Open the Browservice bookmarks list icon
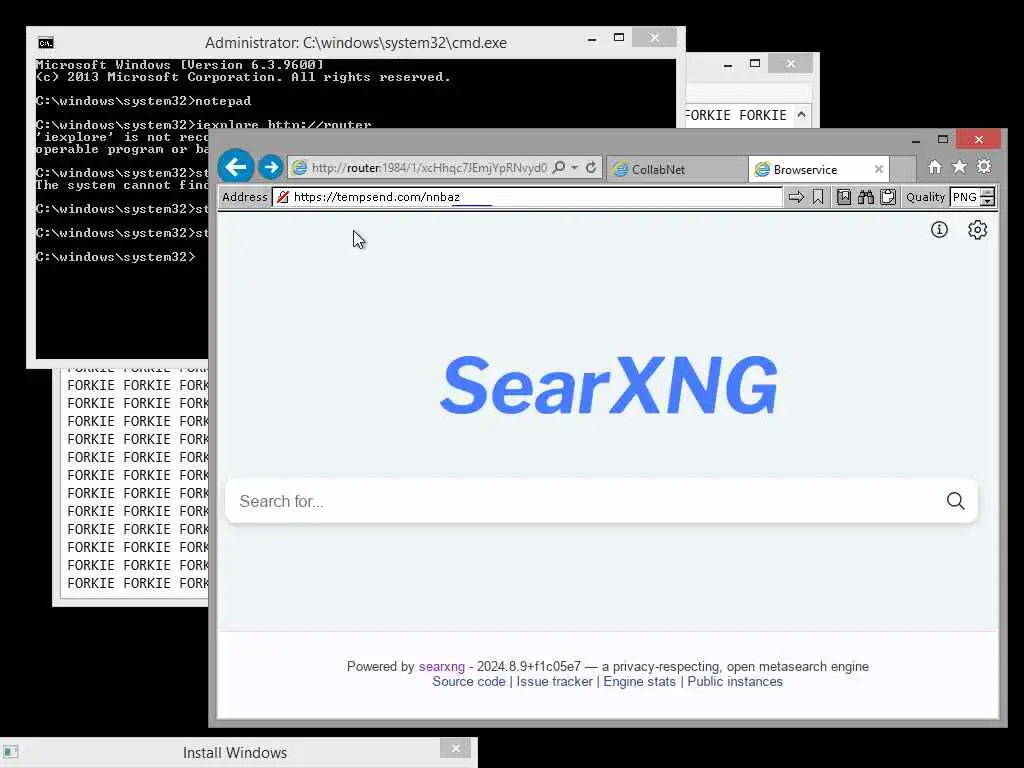This screenshot has height=768, width=1024. 844,197
